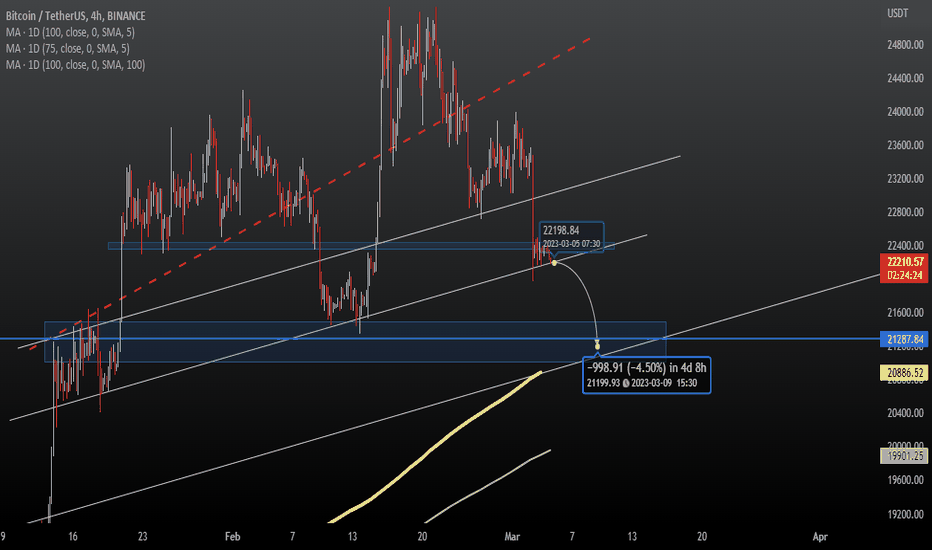Select the narrow blue resistance zone near 22400
This screenshot has width=932, height=550.
[x=361, y=246]
